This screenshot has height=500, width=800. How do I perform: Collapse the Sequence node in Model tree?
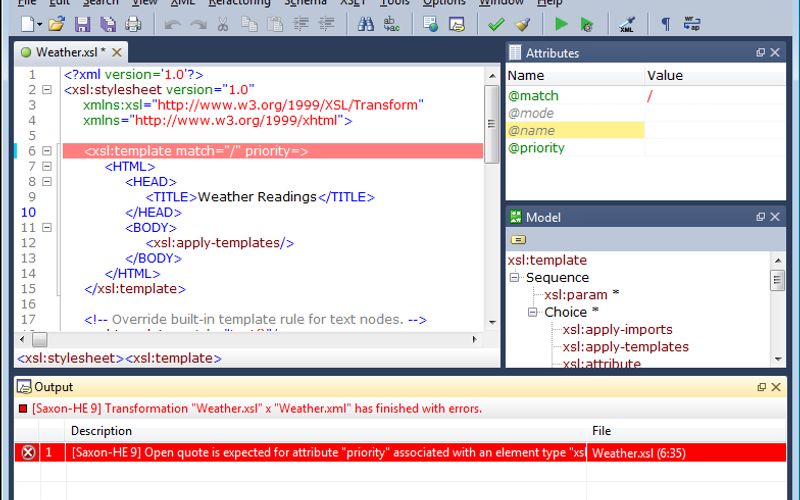[514, 278]
